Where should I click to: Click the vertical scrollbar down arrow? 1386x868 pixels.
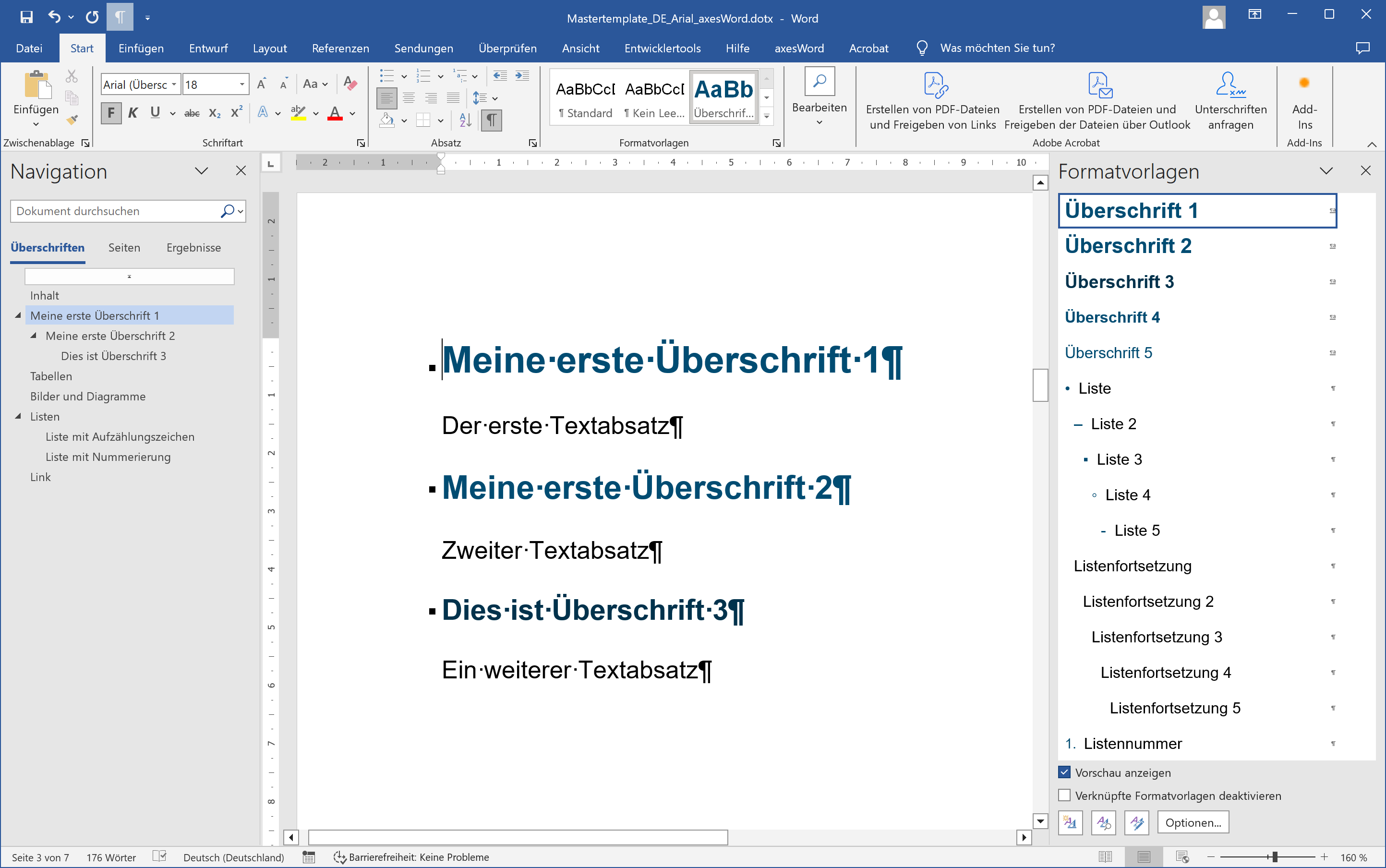tap(1040, 821)
